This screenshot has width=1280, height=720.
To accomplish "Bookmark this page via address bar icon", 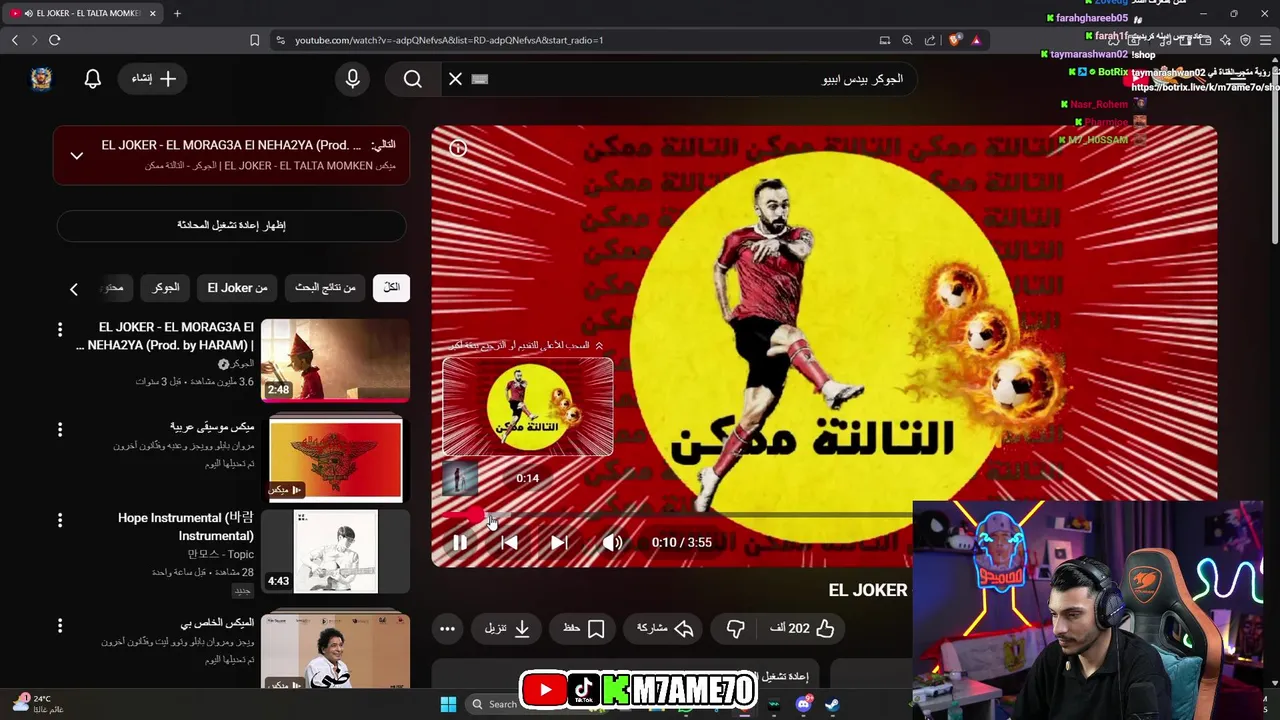I will coord(255,40).
